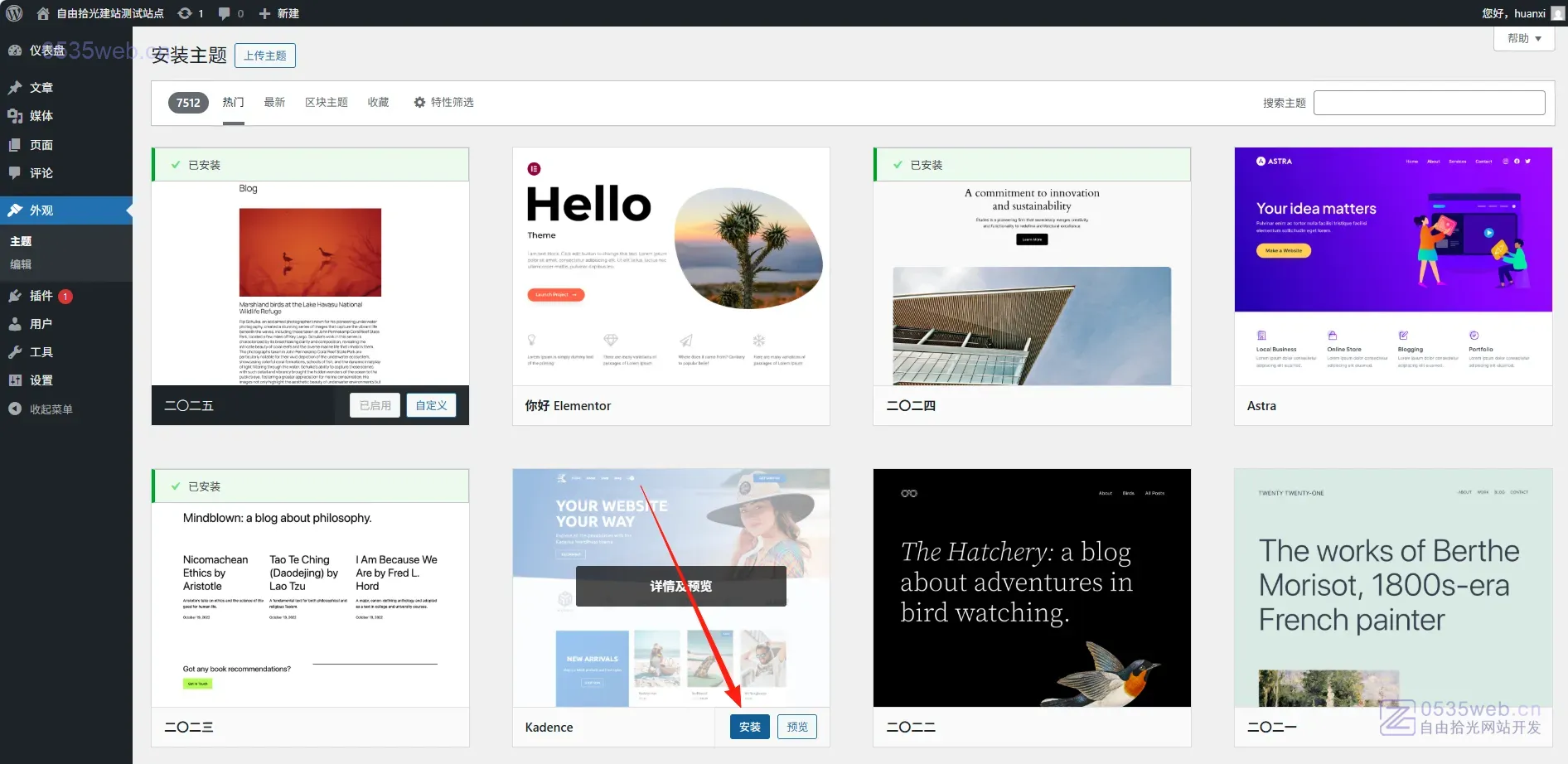Open the 插件 plugins menu
Screen dimensions: 1568x764
(41, 296)
